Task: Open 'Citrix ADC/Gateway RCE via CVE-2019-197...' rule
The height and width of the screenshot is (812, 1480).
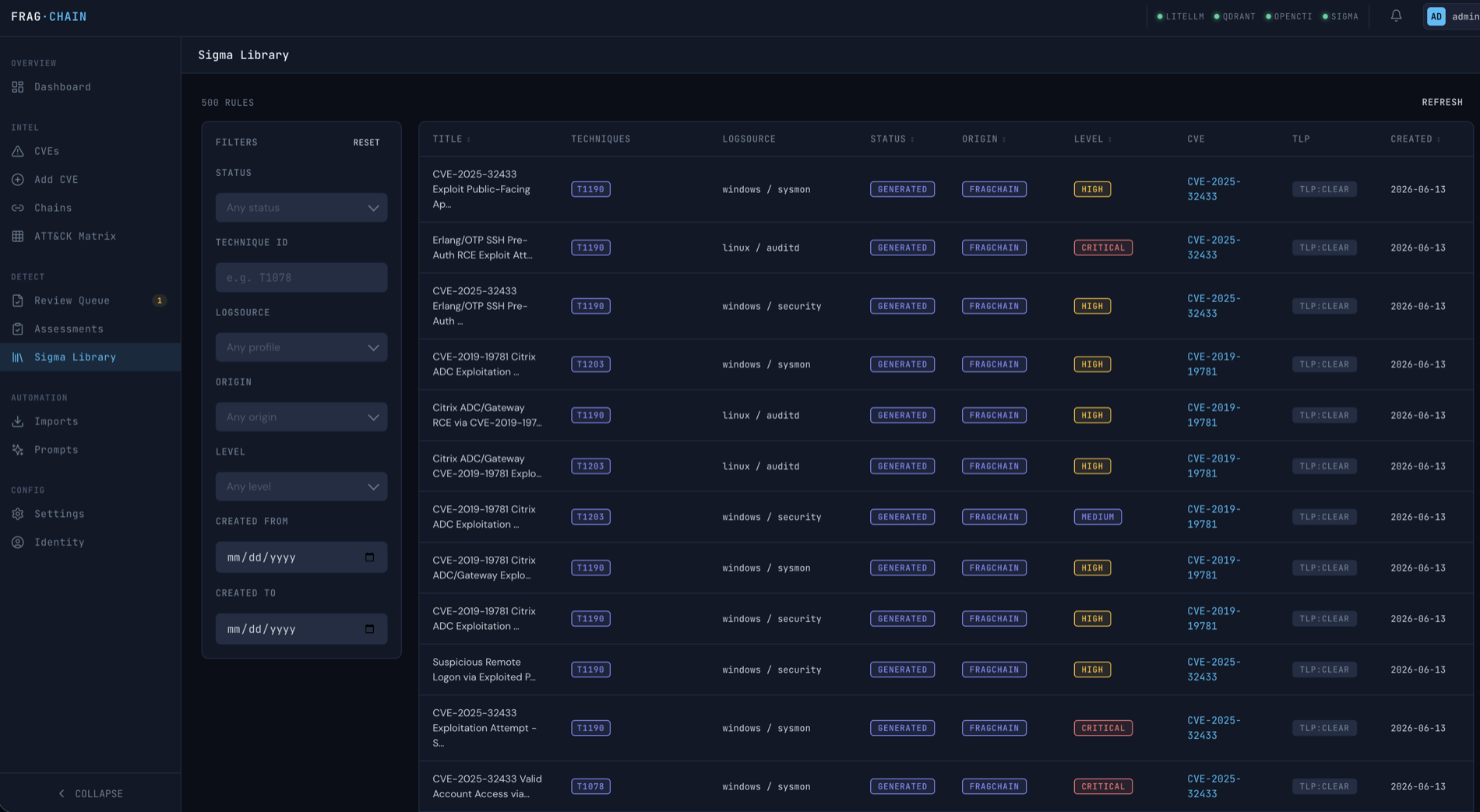Action: click(487, 415)
